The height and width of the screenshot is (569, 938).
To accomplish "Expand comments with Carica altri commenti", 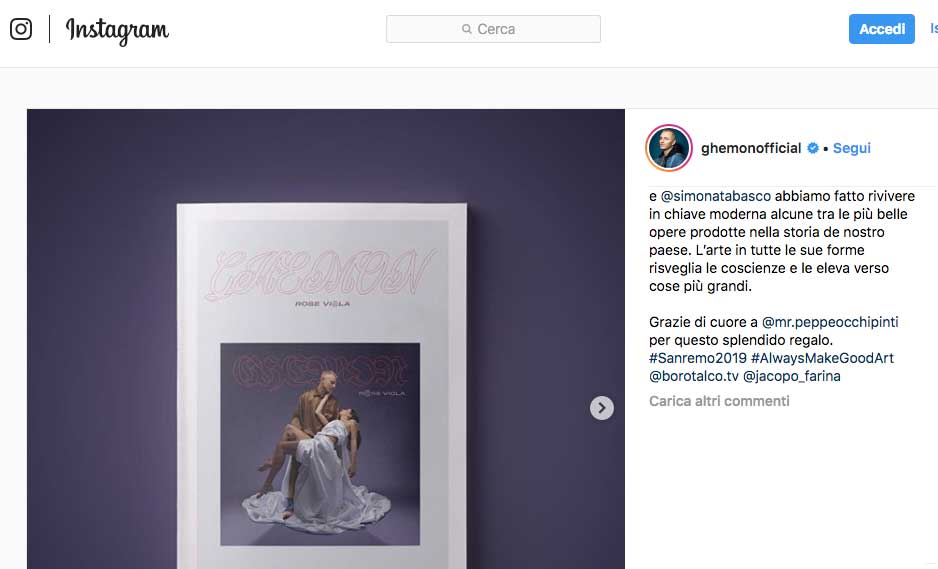I will tap(719, 401).
